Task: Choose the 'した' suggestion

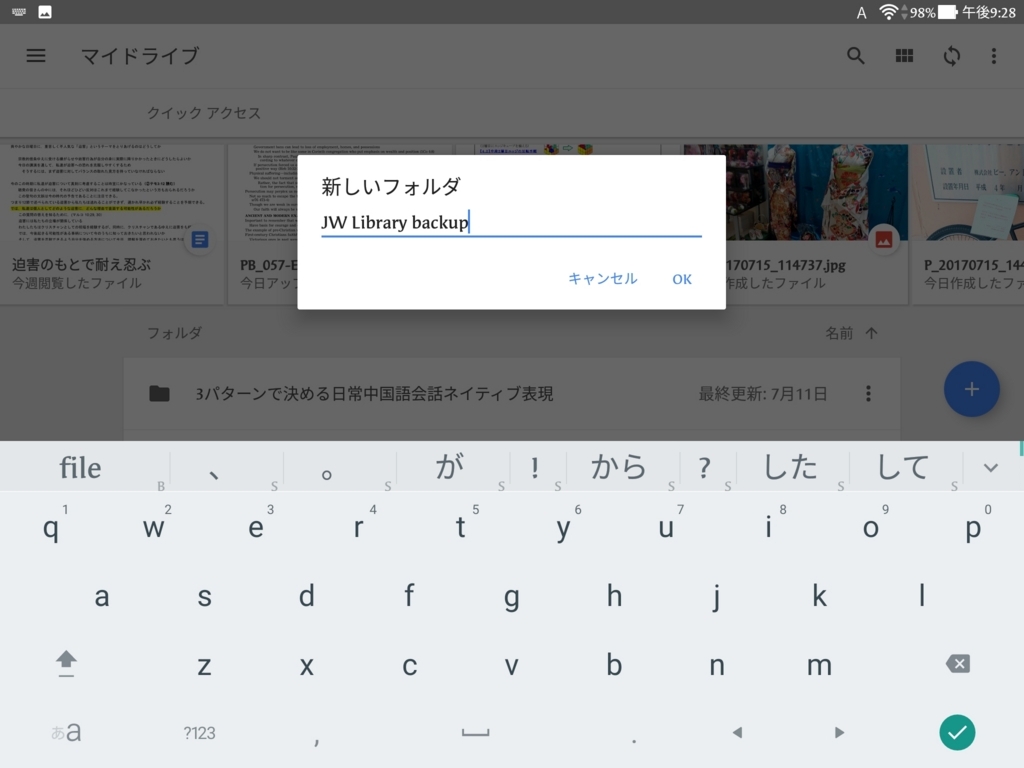Action: tap(790, 467)
